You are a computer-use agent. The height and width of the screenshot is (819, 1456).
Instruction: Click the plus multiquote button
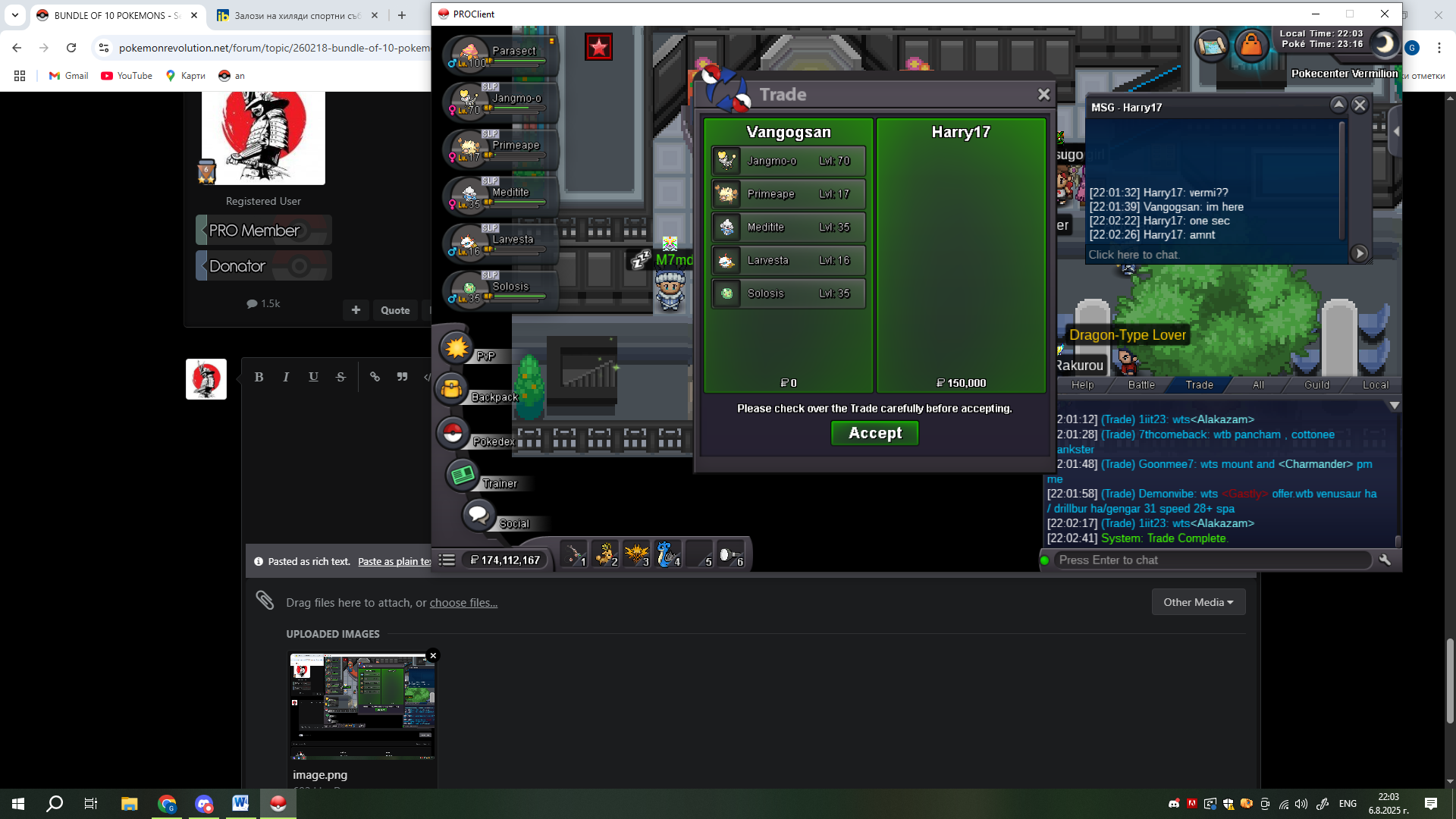click(x=356, y=310)
